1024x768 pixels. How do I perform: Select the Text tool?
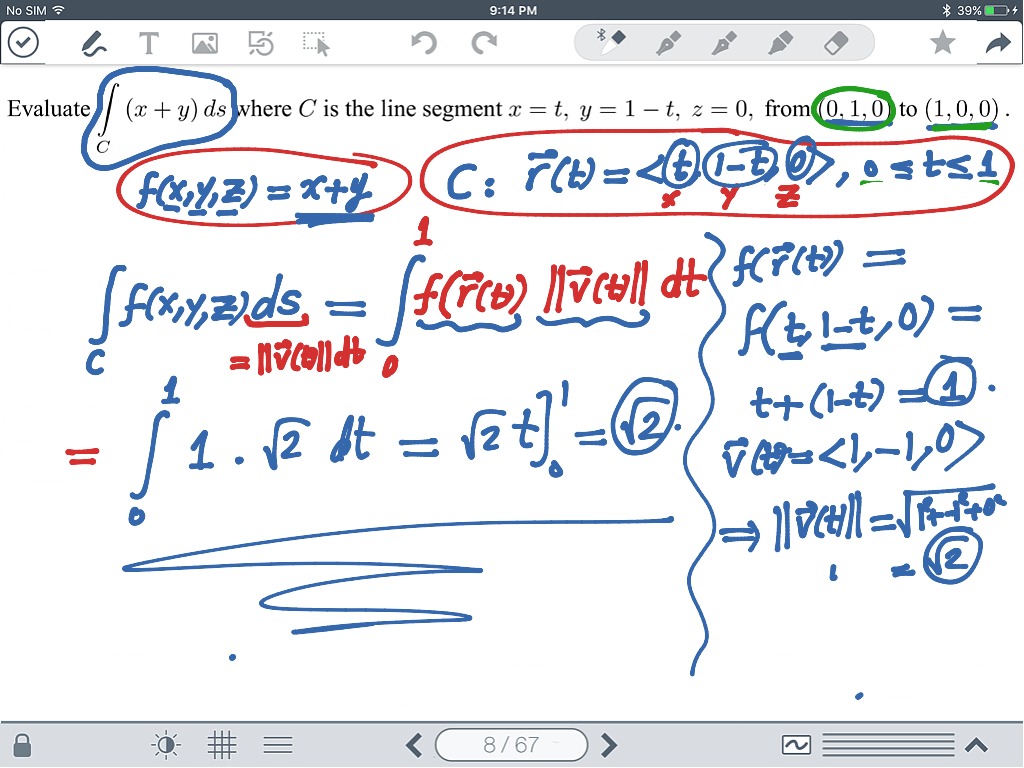149,44
